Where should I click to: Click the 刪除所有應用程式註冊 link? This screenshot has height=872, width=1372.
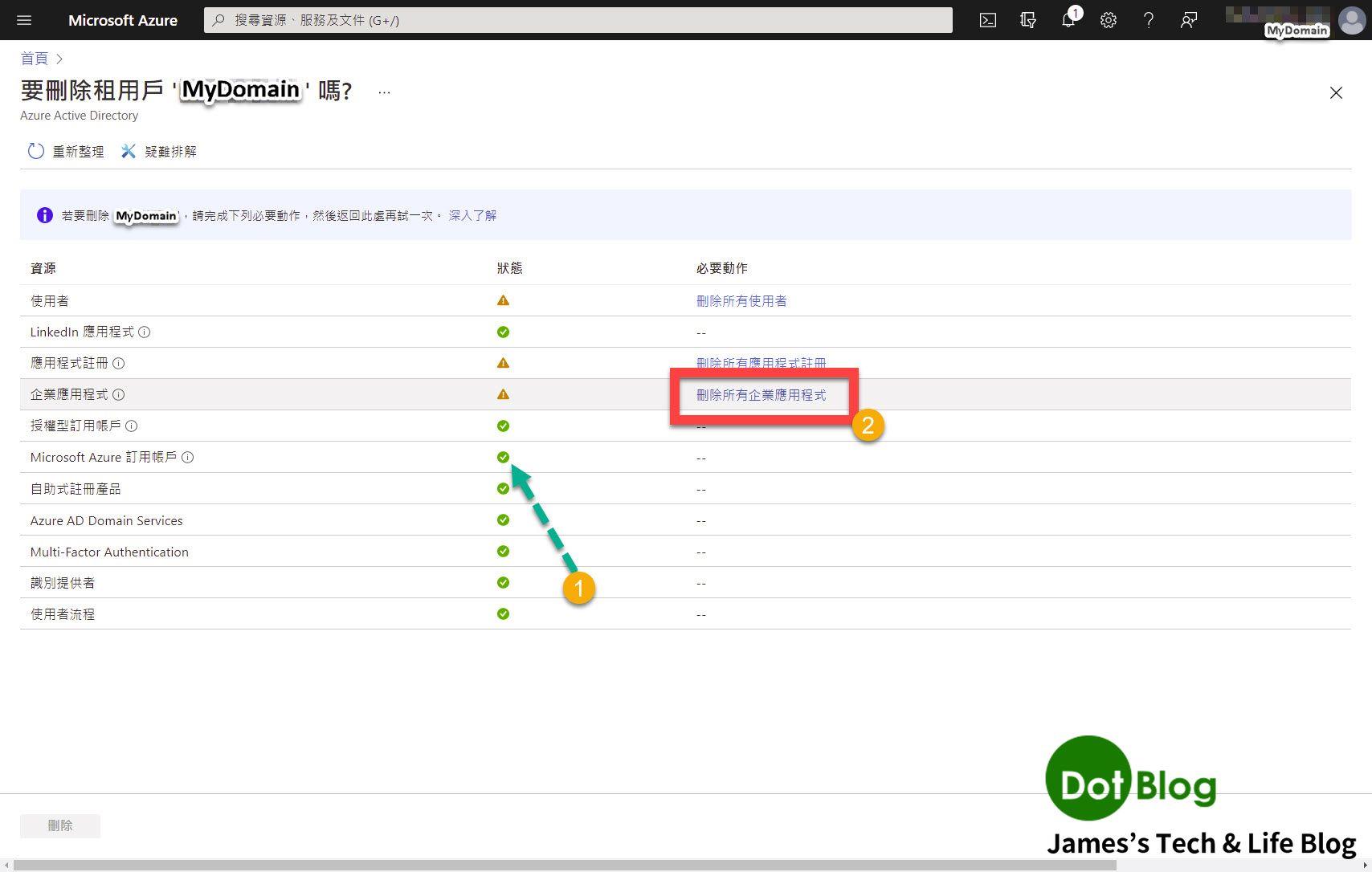[761, 363]
